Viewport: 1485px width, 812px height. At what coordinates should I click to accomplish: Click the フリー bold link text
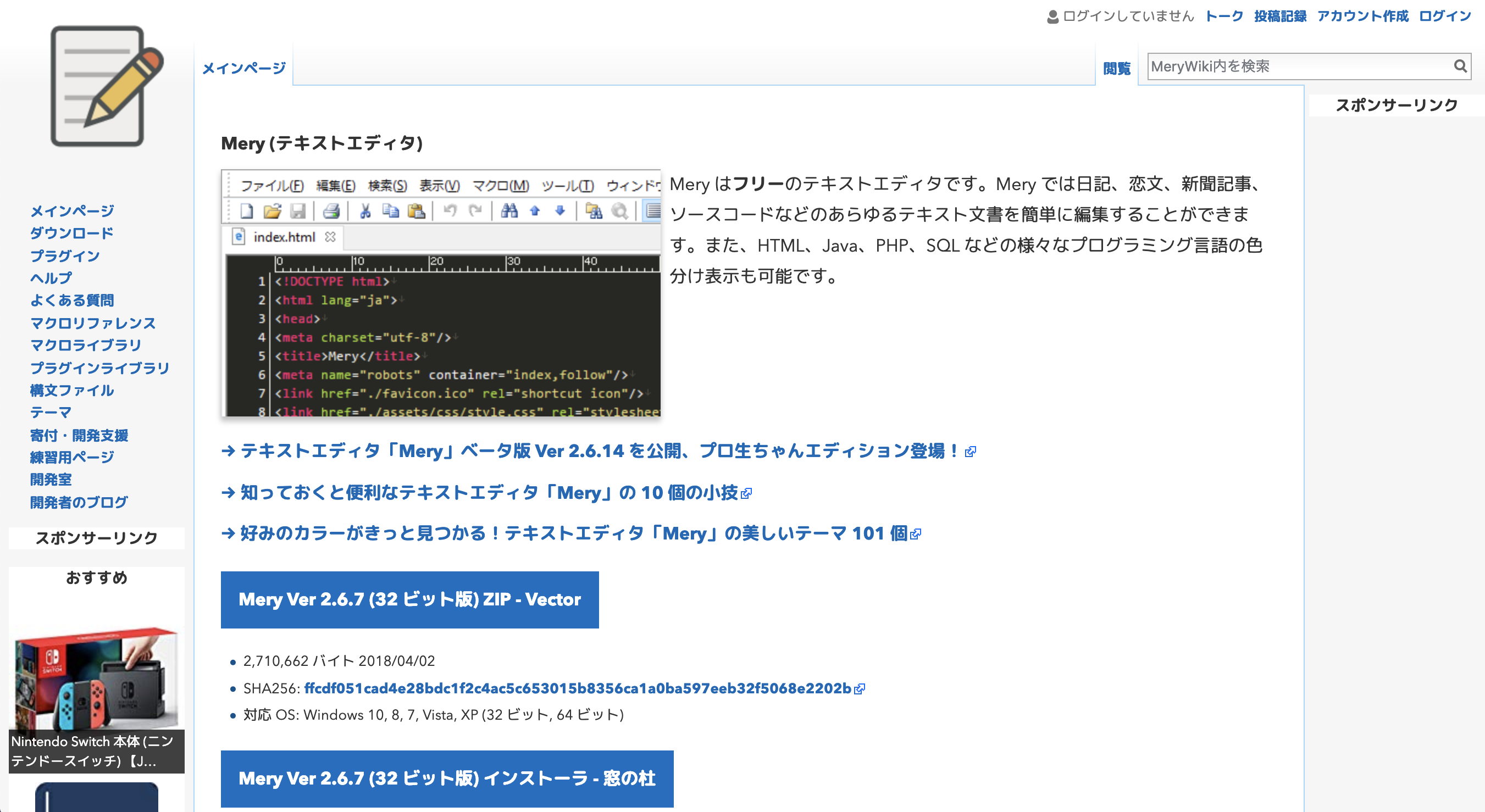pyautogui.click(x=758, y=185)
